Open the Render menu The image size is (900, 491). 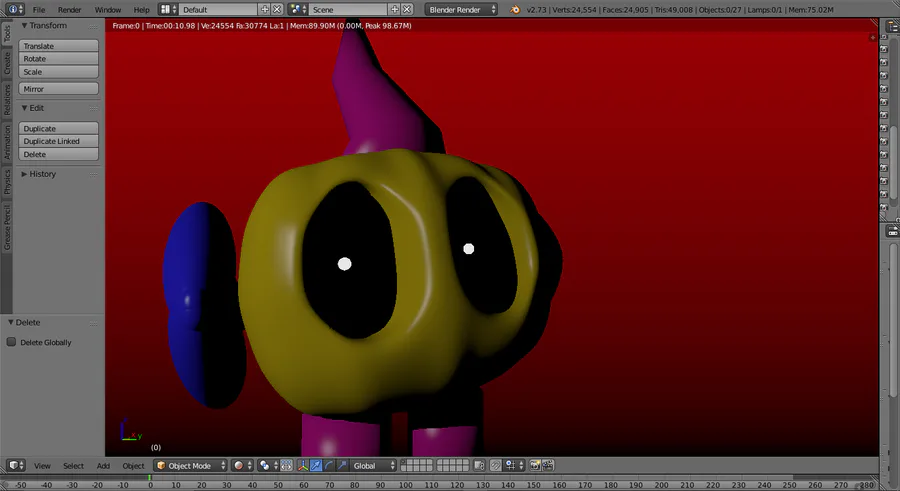point(69,10)
